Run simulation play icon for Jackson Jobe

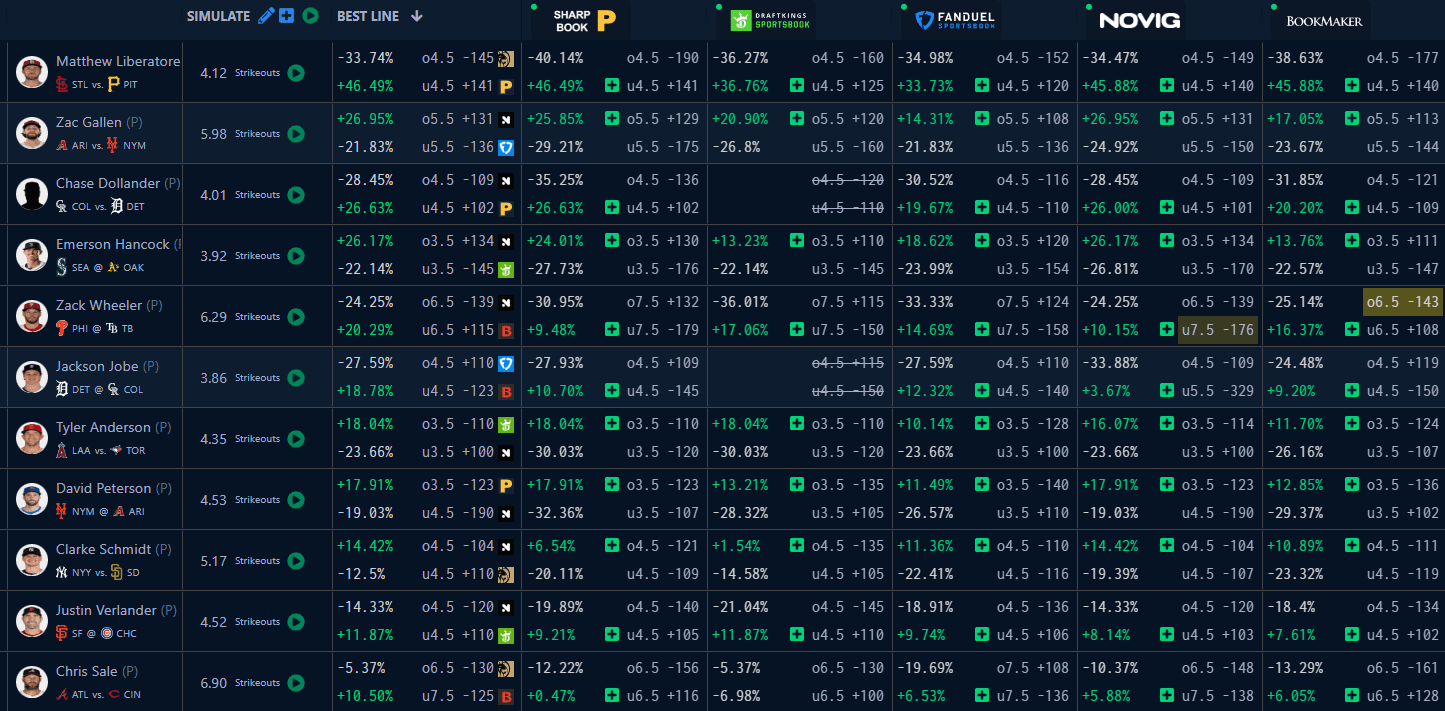(x=296, y=378)
